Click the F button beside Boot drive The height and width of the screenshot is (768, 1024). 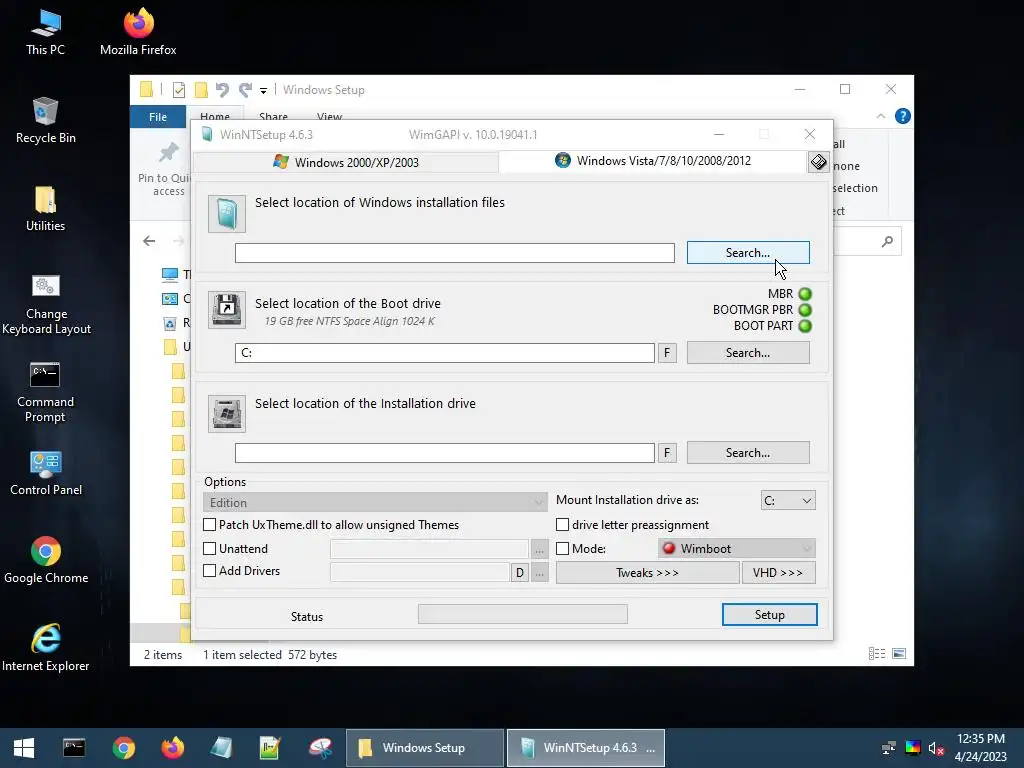(667, 353)
